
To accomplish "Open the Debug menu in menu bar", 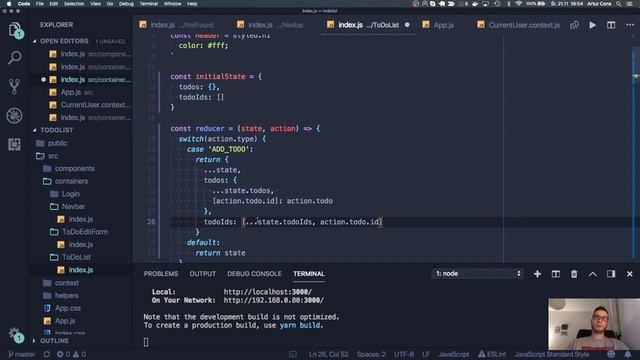I will coord(126,4).
